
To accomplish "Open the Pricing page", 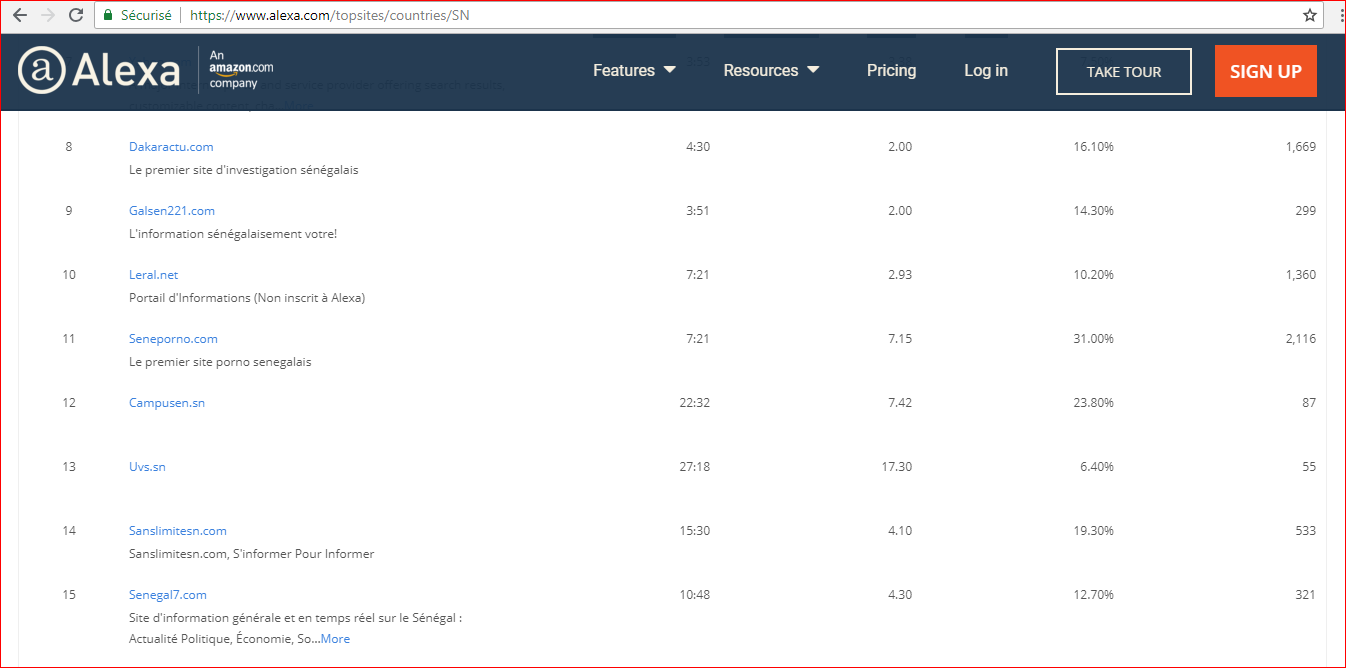I will click(891, 70).
